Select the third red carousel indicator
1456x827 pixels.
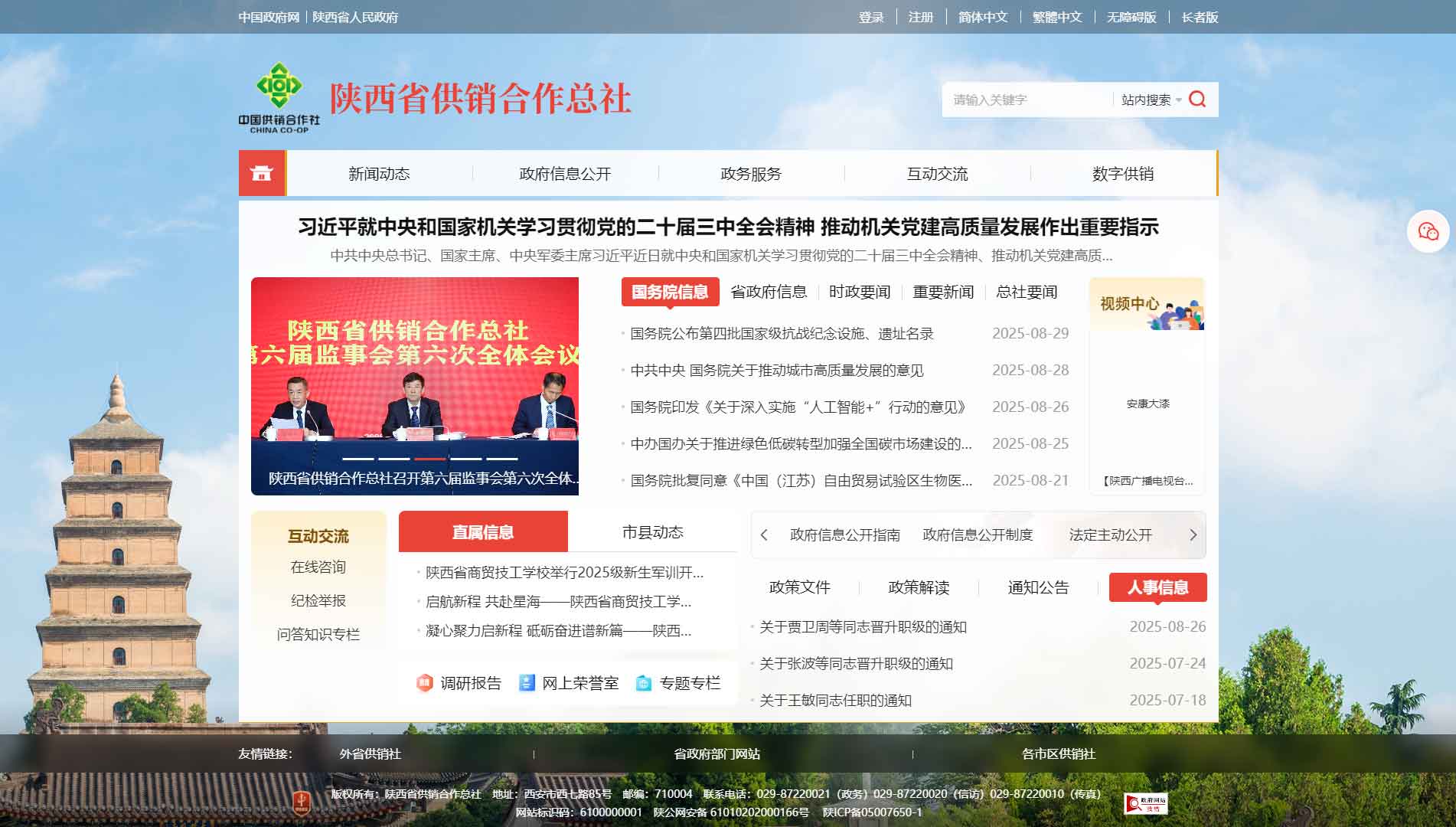[x=430, y=458]
